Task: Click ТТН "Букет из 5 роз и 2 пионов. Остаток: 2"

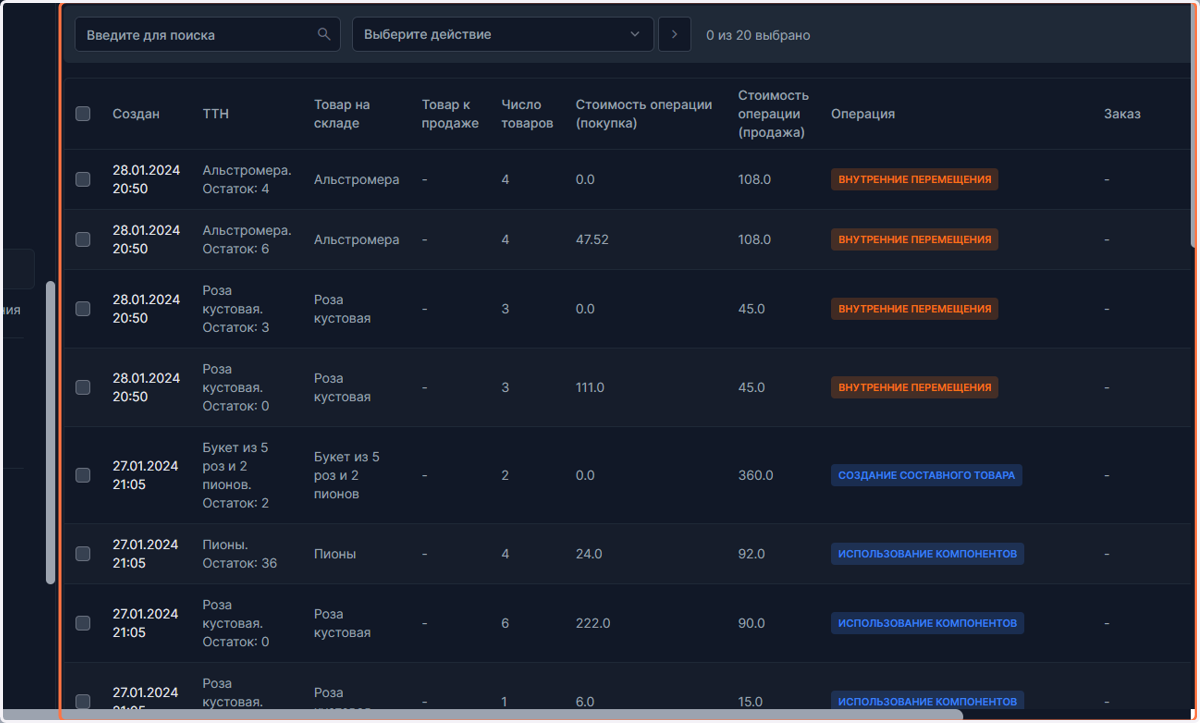Action: (x=236, y=475)
